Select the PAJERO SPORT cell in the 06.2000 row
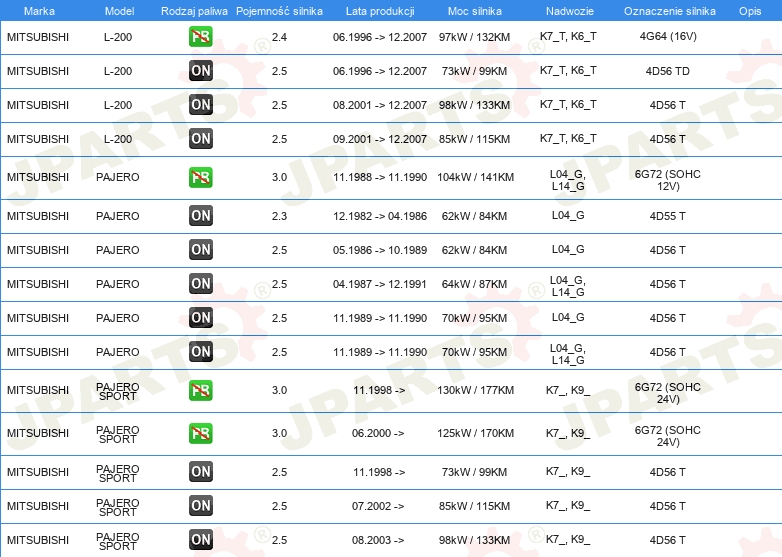782x557 pixels. [x=118, y=434]
